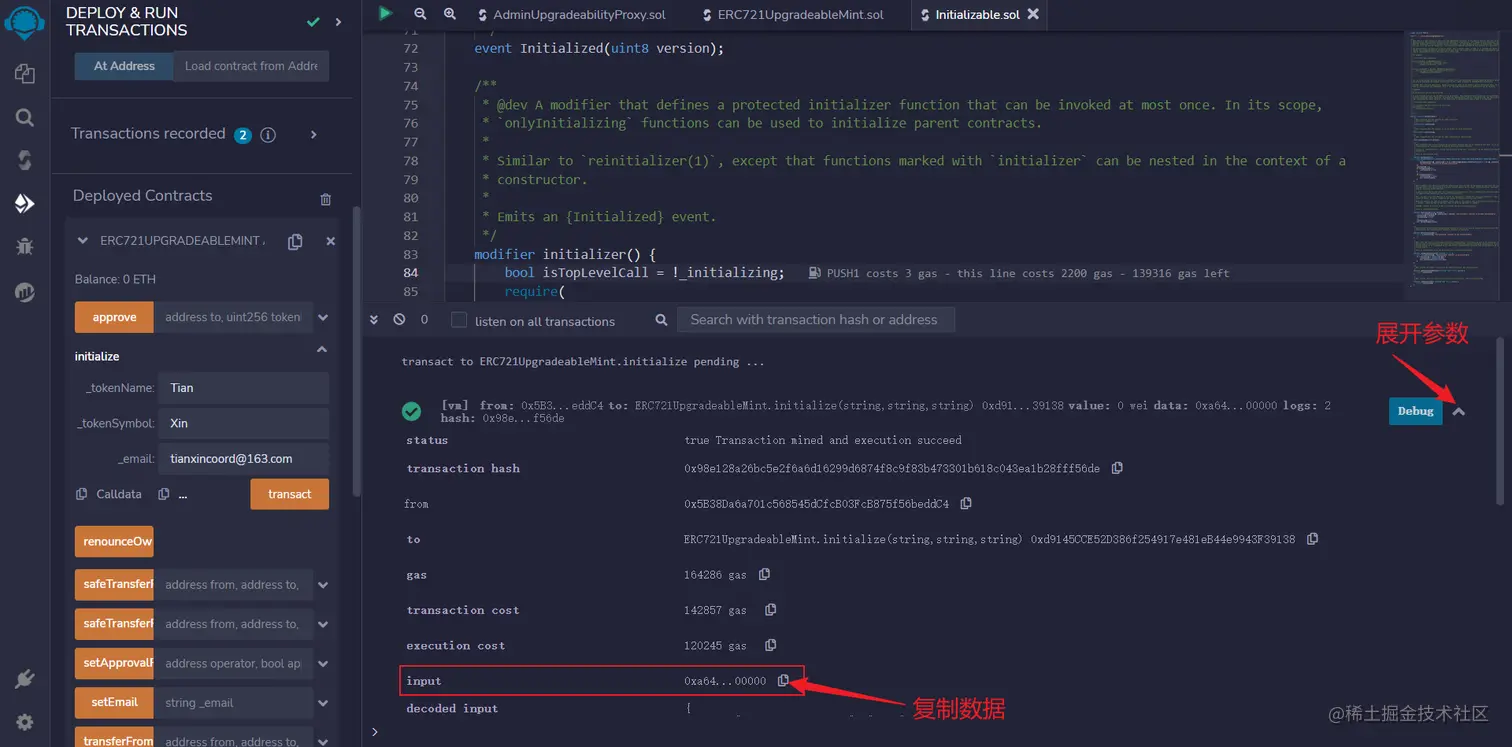Focus the terminal transaction search box
Viewport: 1512px width, 747px height.
click(816, 320)
